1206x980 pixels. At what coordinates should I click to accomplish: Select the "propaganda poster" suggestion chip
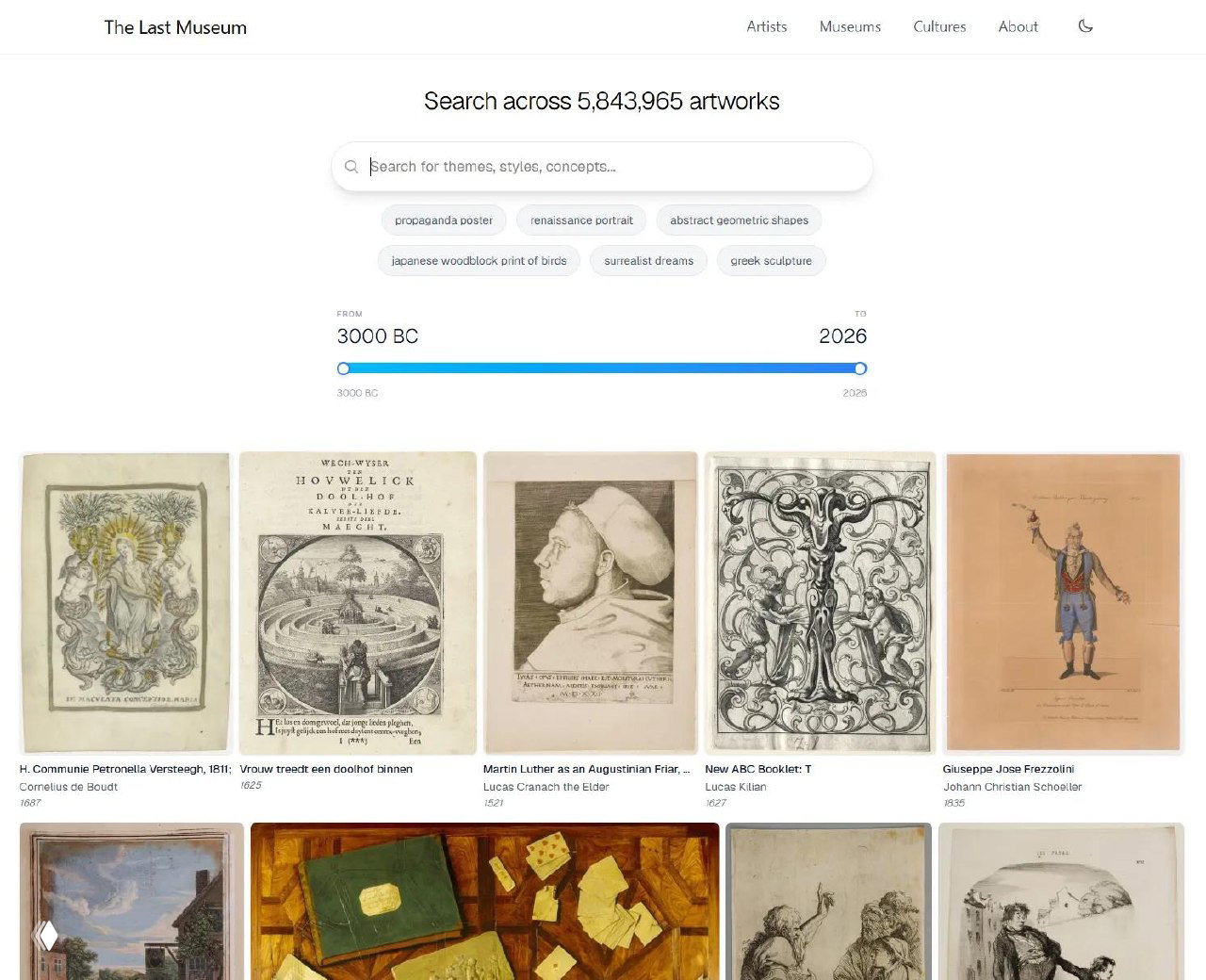coord(444,220)
